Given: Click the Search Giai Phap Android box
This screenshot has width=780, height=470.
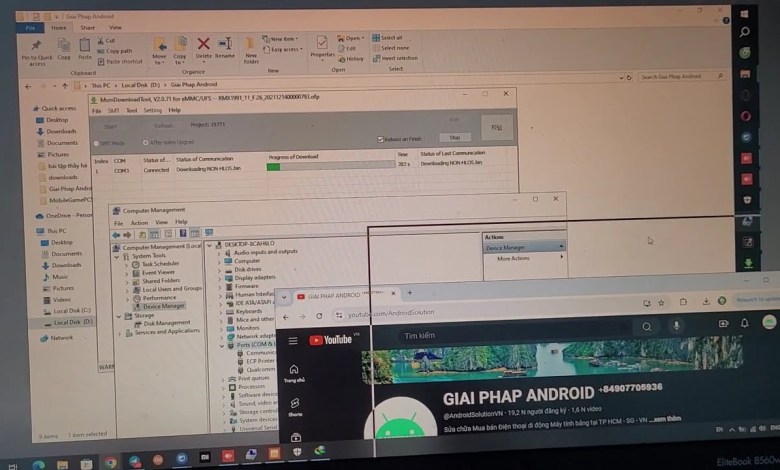Looking at the screenshot, I should coord(681,77).
